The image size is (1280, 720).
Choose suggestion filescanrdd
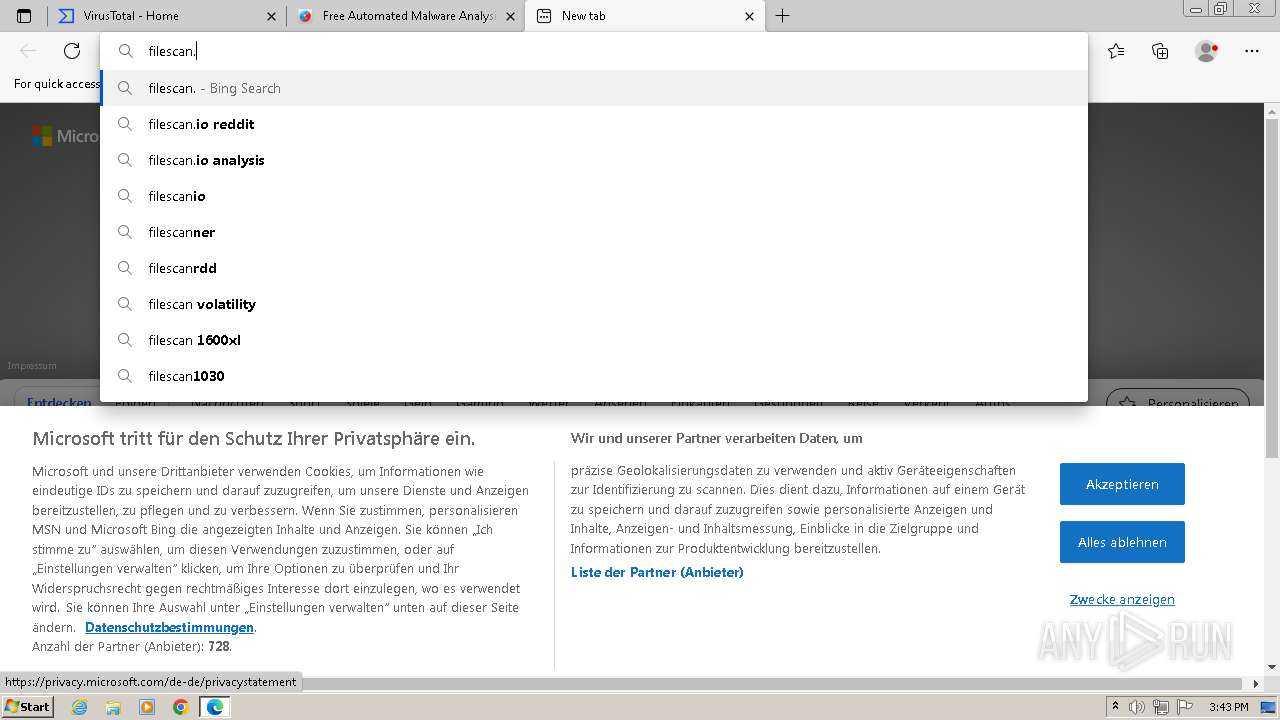tap(594, 268)
